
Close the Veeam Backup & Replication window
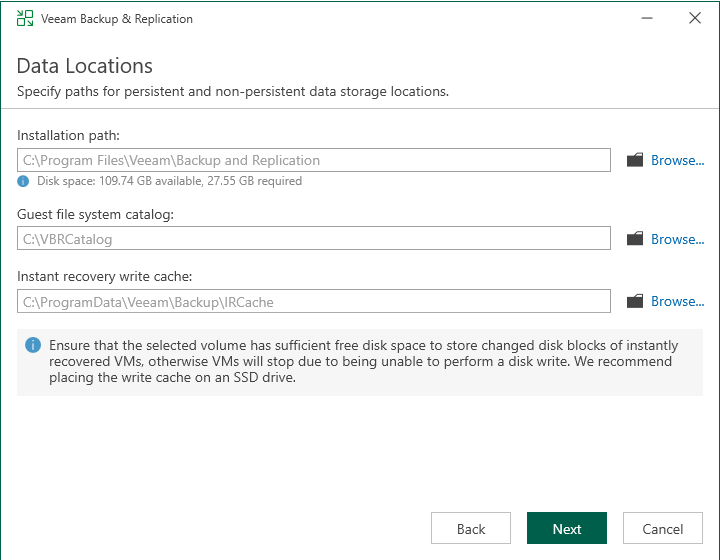pyautogui.click(x=695, y=18)
